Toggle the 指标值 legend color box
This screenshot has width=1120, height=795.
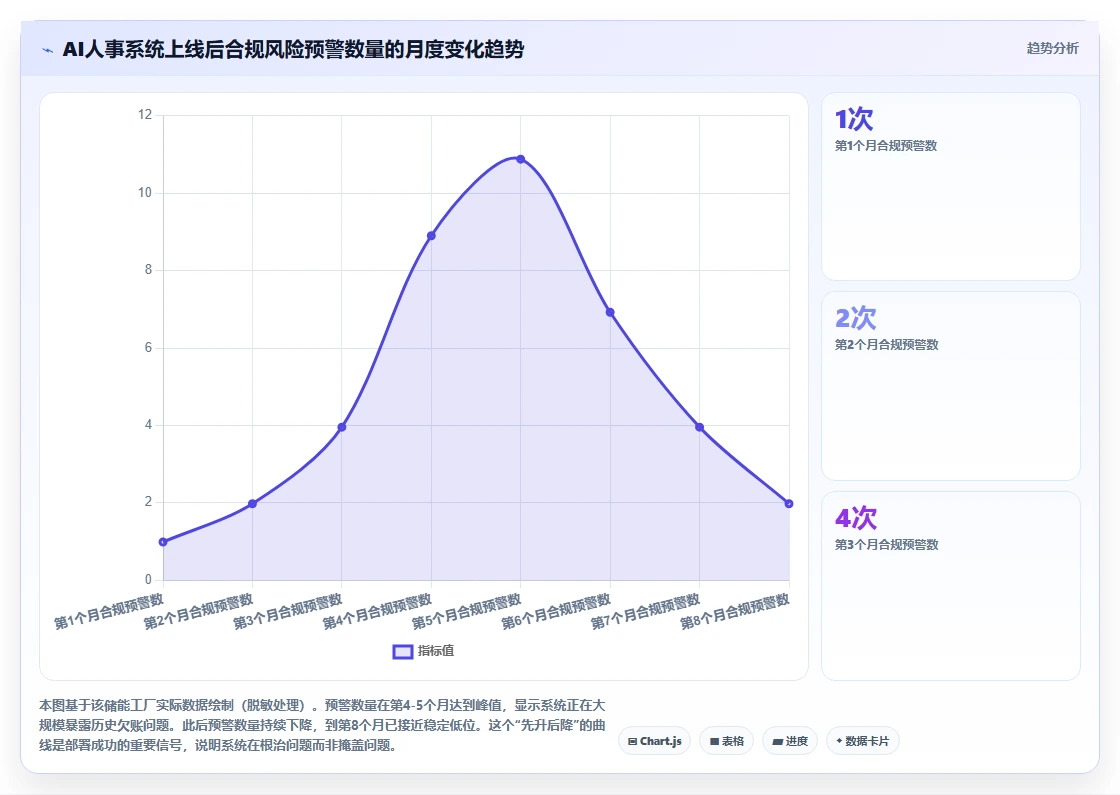403,651
